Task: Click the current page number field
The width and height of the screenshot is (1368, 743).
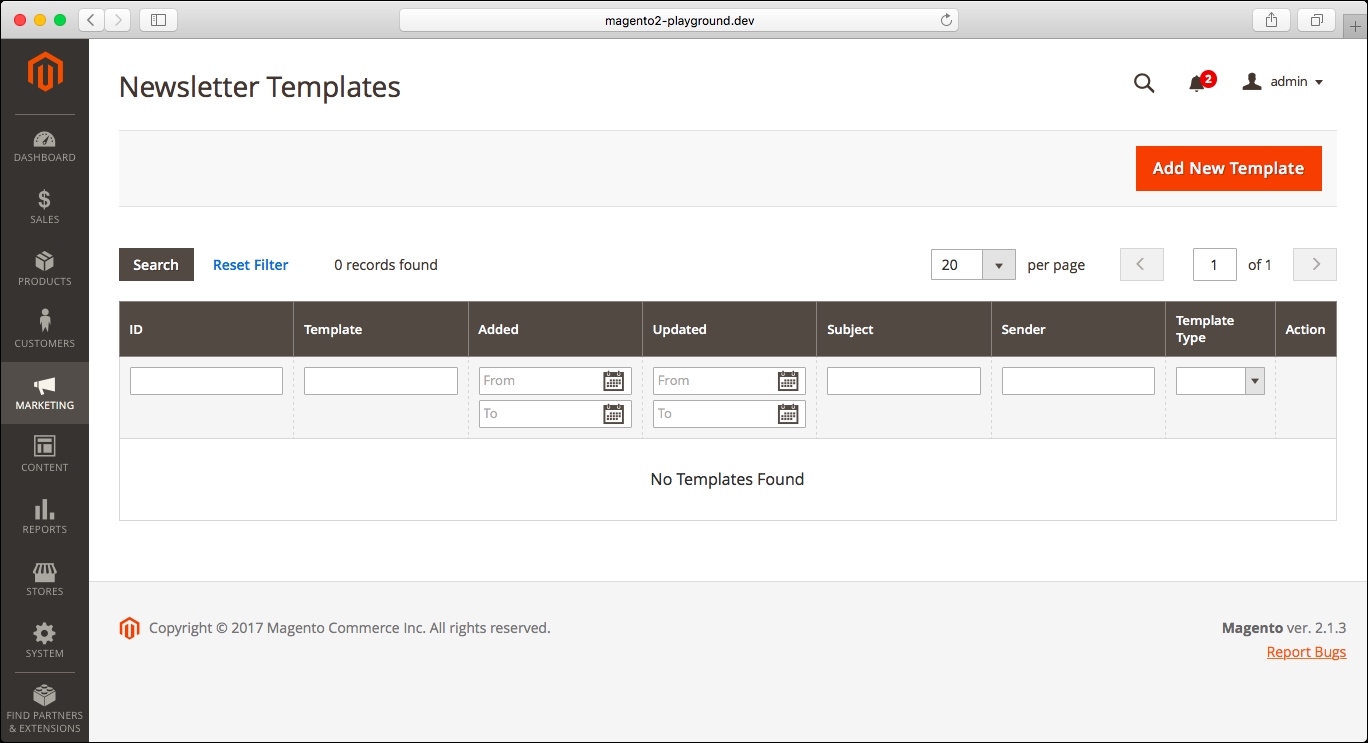Action: [1214, 265]
